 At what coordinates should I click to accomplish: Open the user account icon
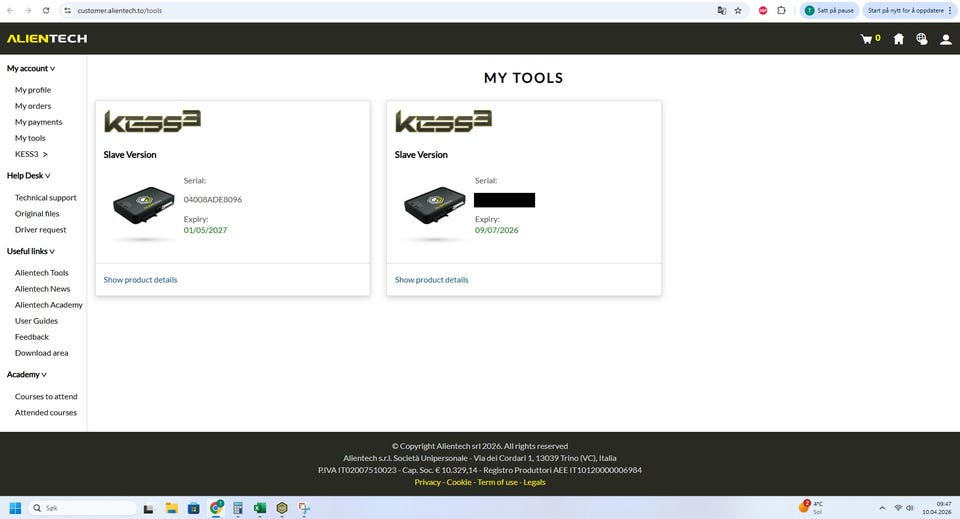tap(945, 39)
